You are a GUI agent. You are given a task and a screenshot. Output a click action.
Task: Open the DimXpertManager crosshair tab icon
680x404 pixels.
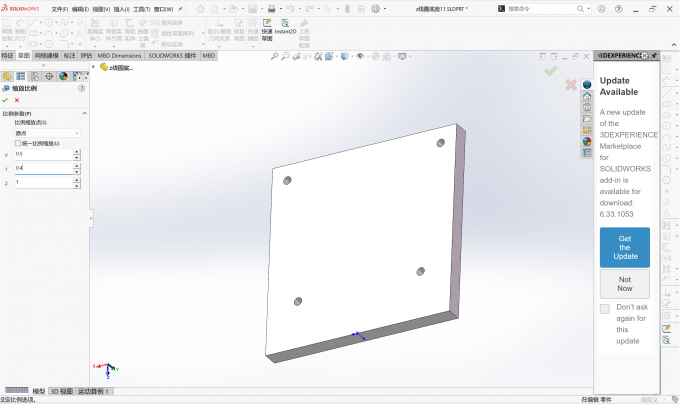tap(49, 76)
